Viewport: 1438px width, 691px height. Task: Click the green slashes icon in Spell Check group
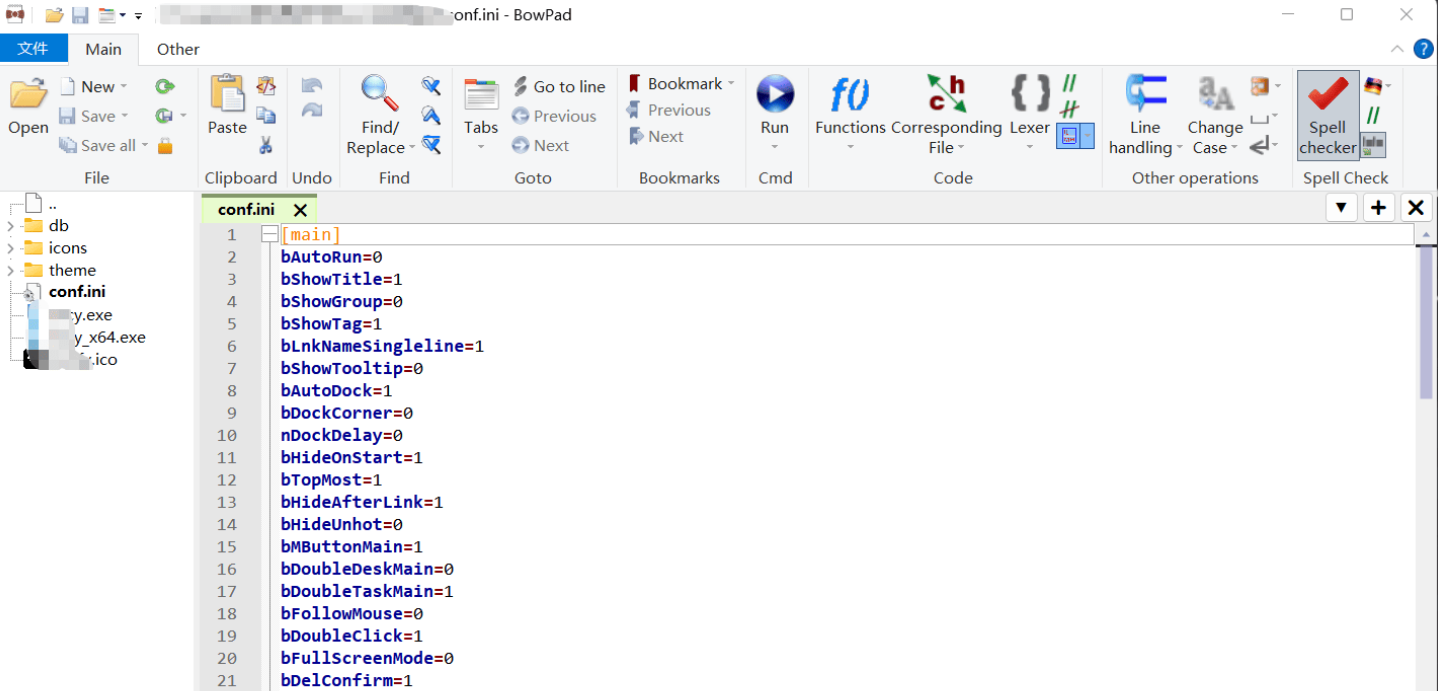tap(1373, 116)
